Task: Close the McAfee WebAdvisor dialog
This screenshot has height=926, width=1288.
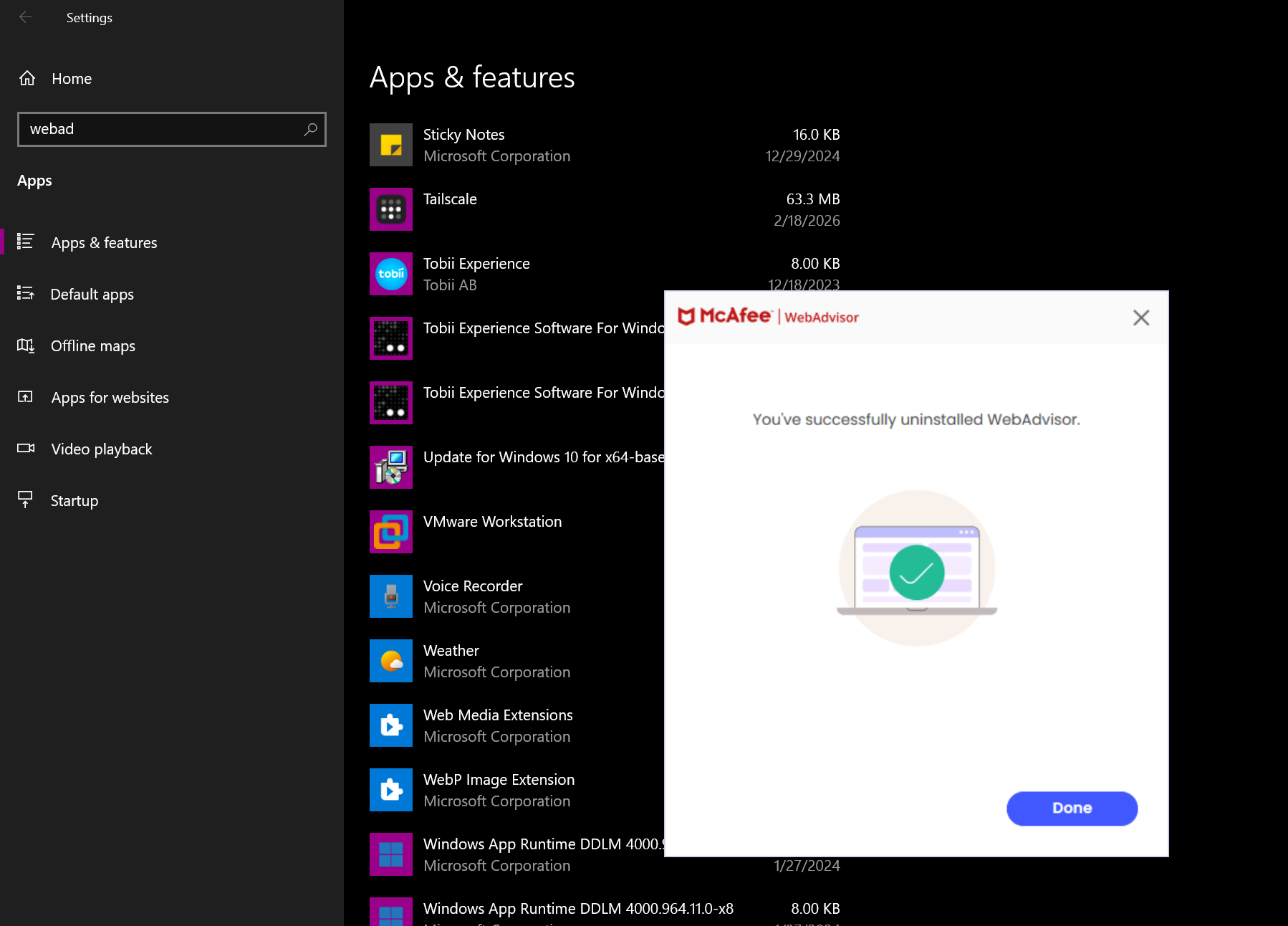Action: [1140, 317]
